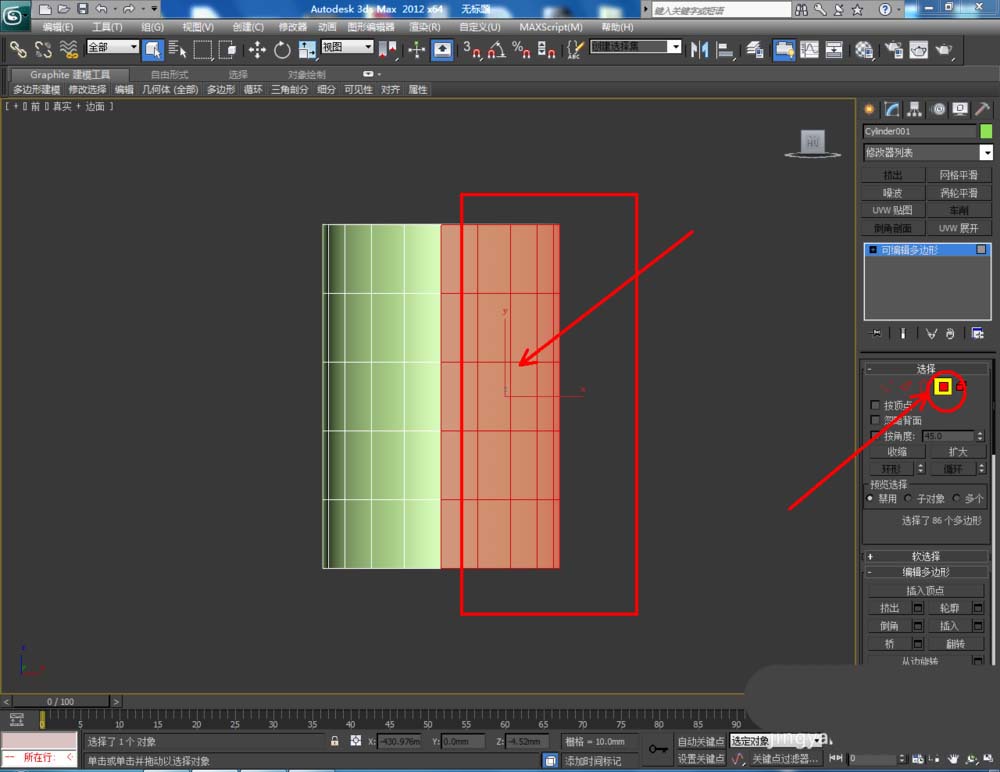Activate the Select and Rotate tool
Screen dimensions: 1000x772
(x=282, y=49)
